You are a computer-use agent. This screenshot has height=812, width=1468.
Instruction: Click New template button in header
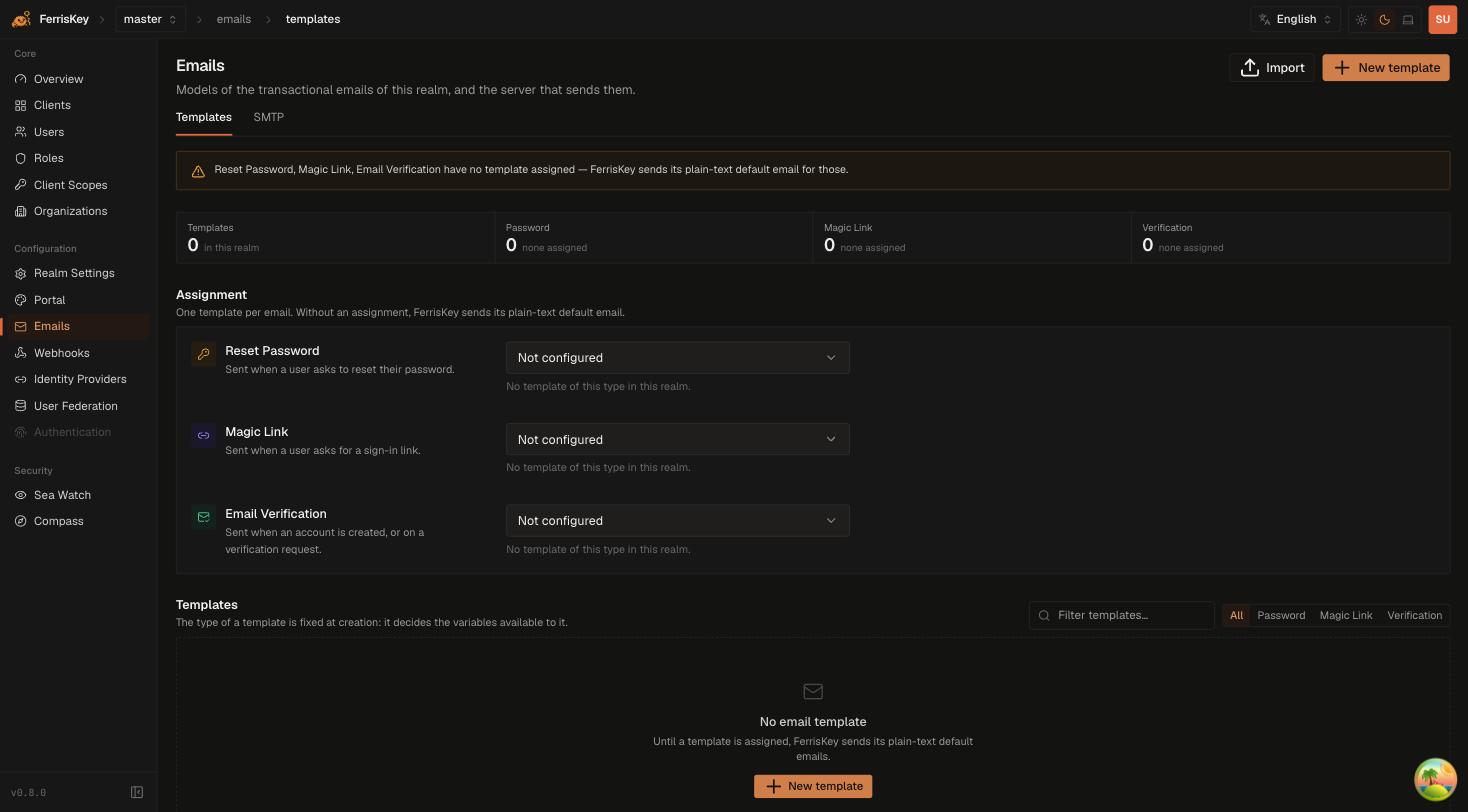pos(1386,67)
